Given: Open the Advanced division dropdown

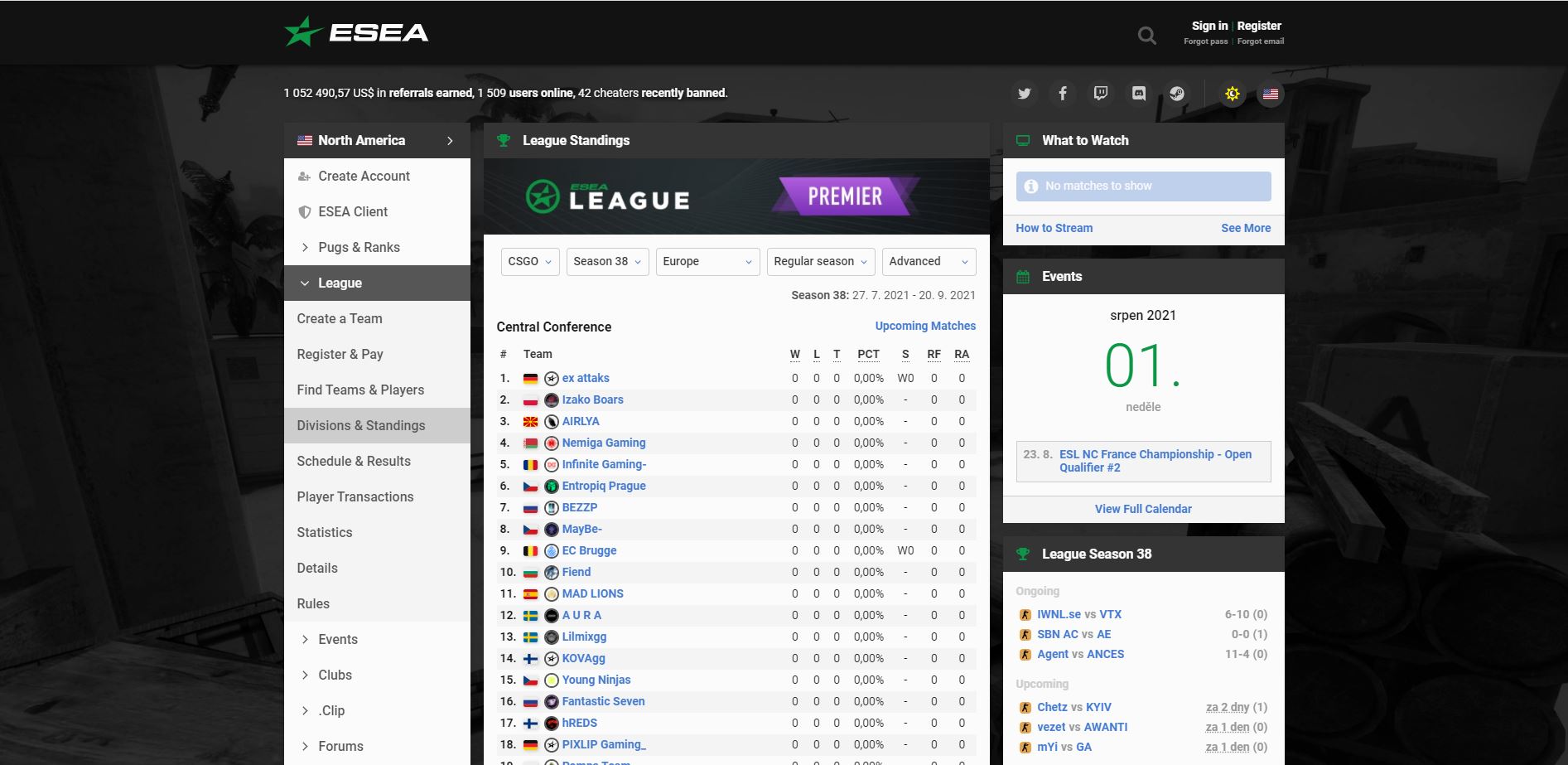Looking at the screenshot, I should tap(929, 262).
